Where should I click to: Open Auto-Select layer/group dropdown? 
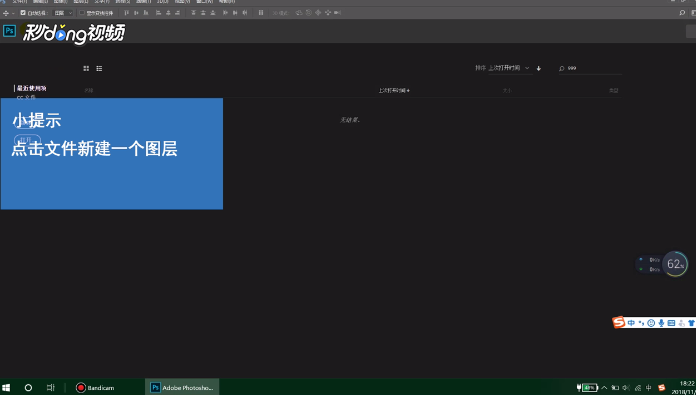coord(63,13)
